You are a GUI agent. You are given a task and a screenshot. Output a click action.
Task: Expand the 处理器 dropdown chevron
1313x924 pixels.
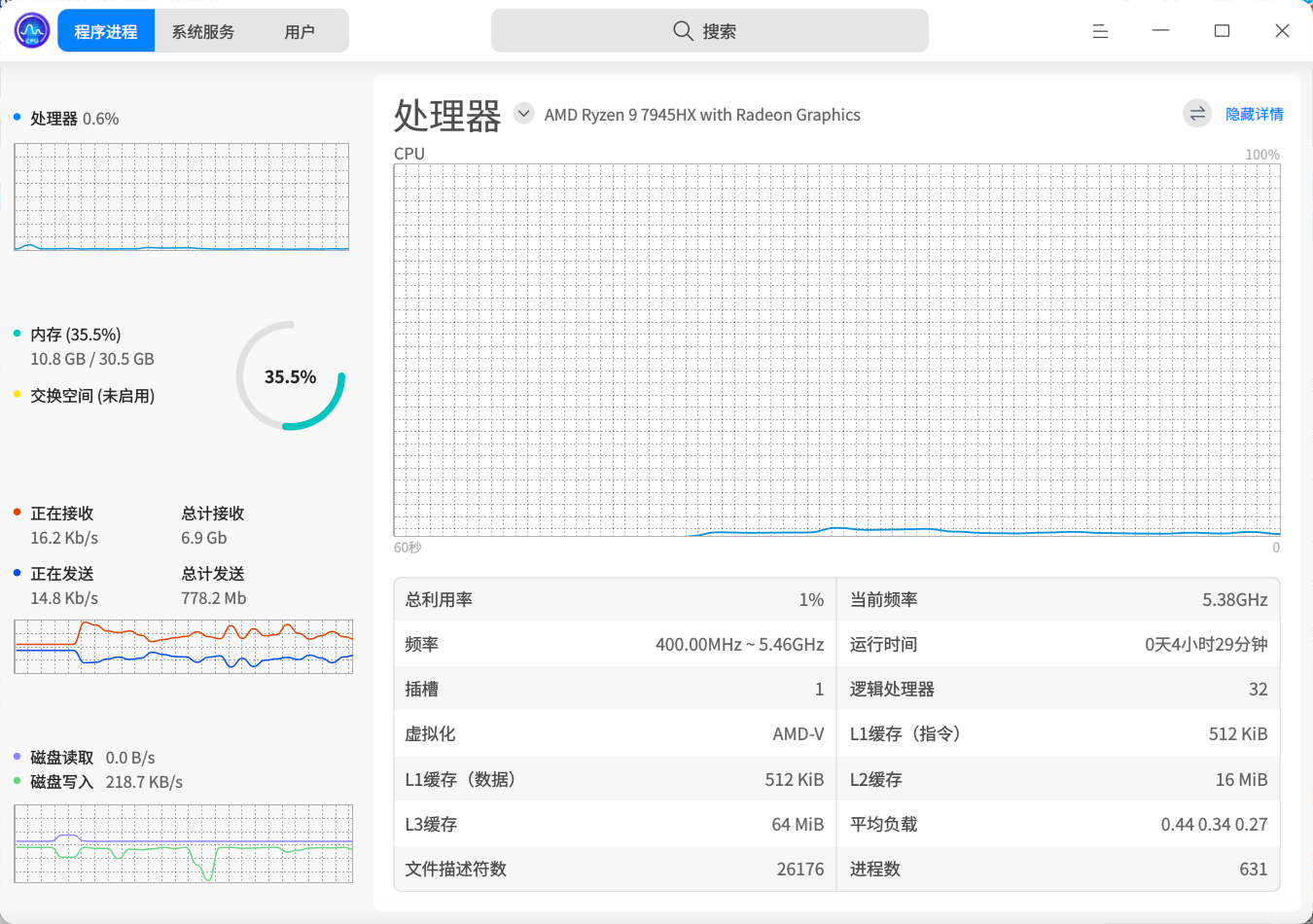coord(523,114)
